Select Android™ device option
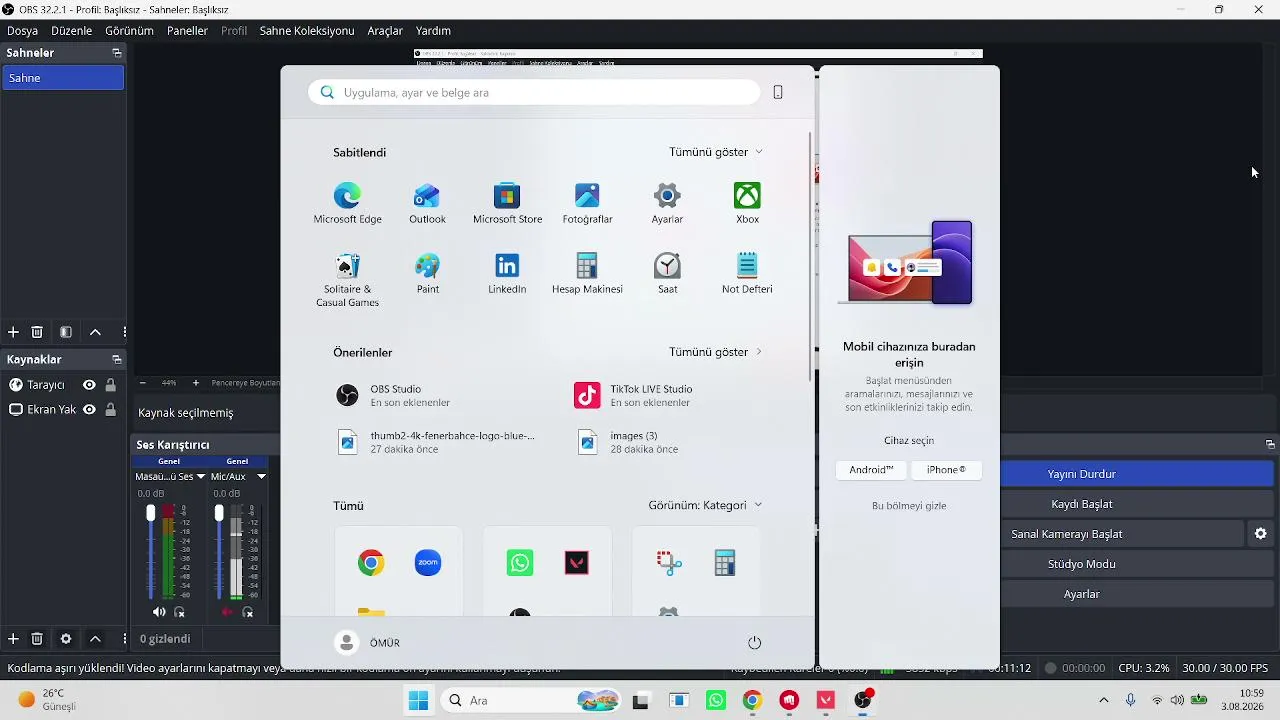The image size is (1280, 720). point(871,470)
